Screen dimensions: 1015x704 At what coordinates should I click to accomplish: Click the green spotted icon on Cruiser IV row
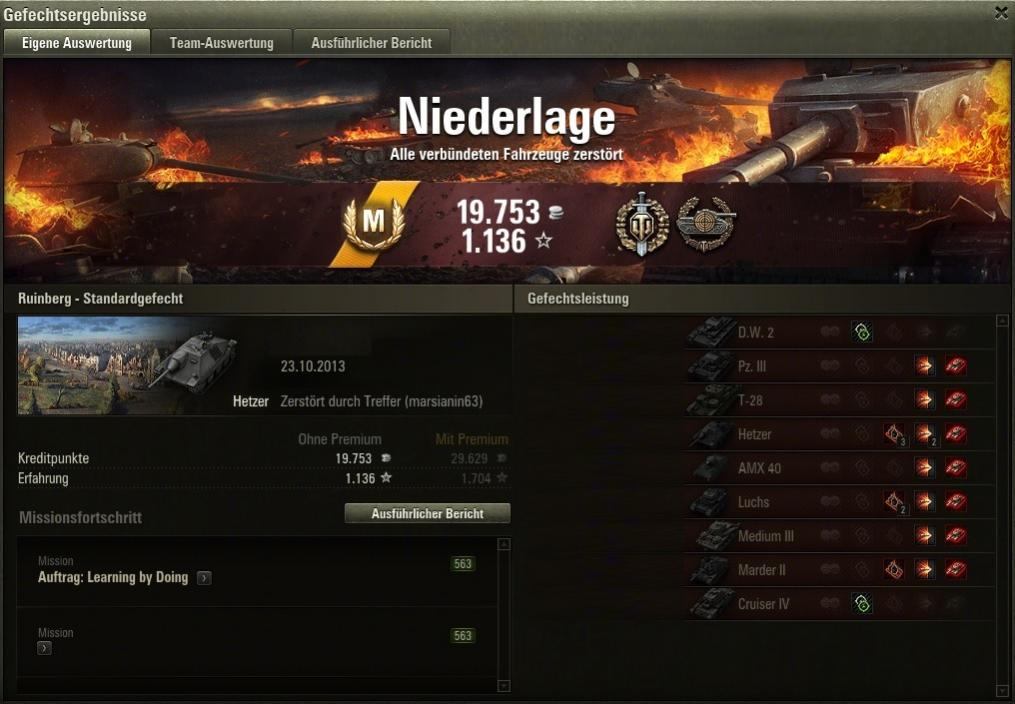(x=862, y=604)
